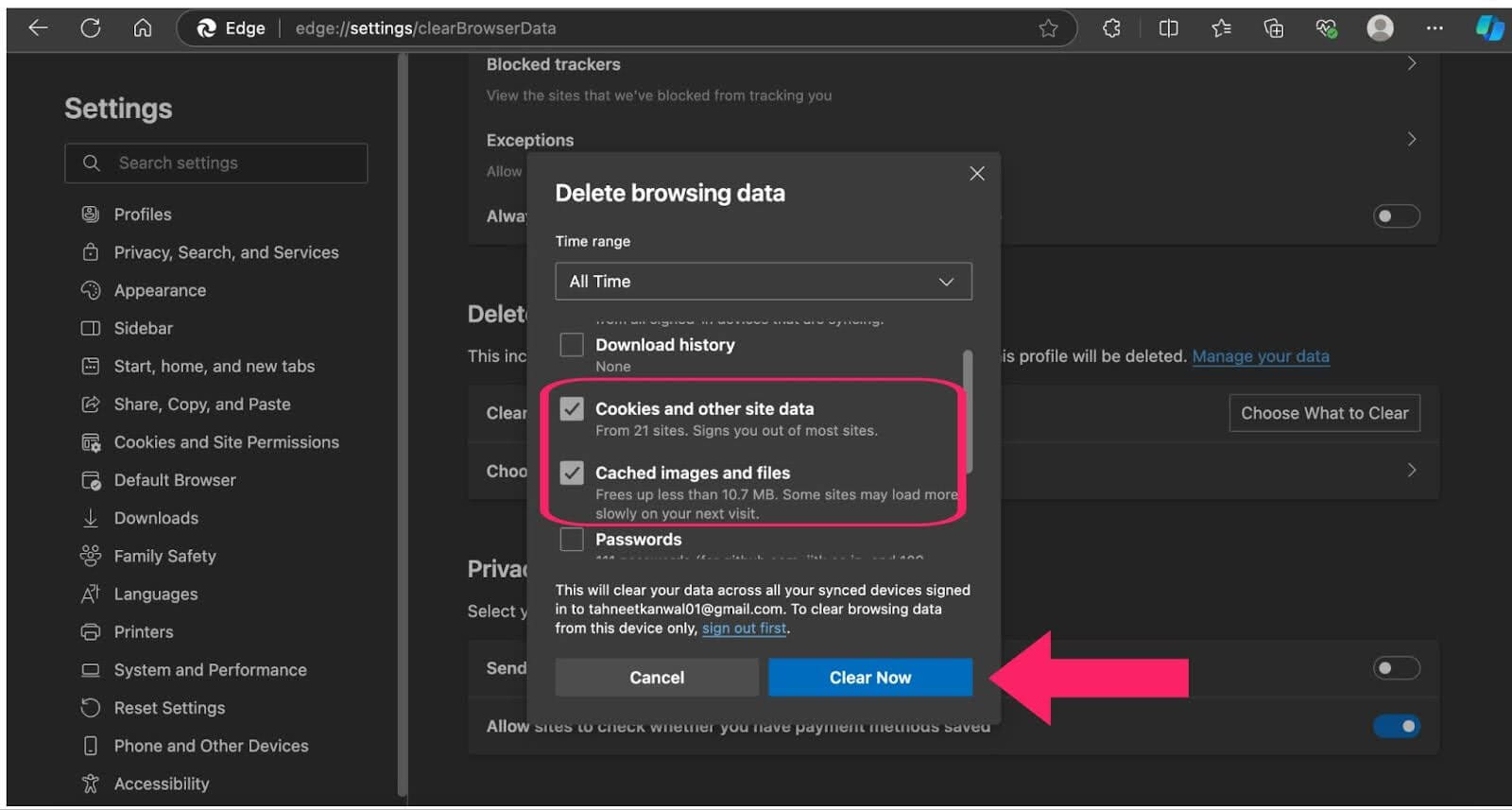The image size is (1512, 810).
Task: Follow the sign out first link
Action: [744, 629]
